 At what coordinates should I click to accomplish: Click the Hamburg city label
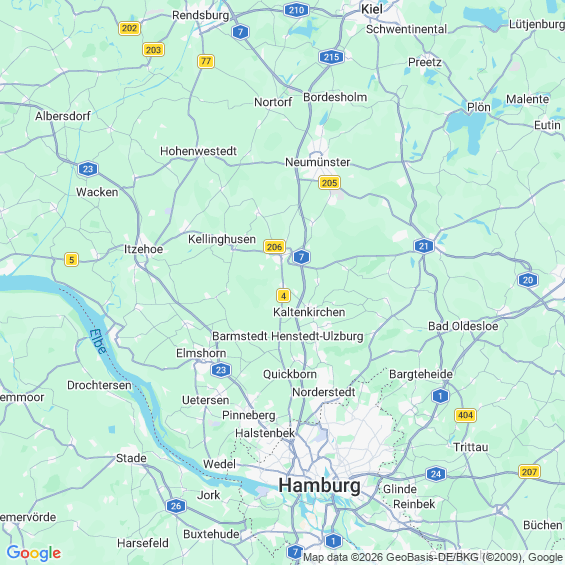[x=319, y=485]
